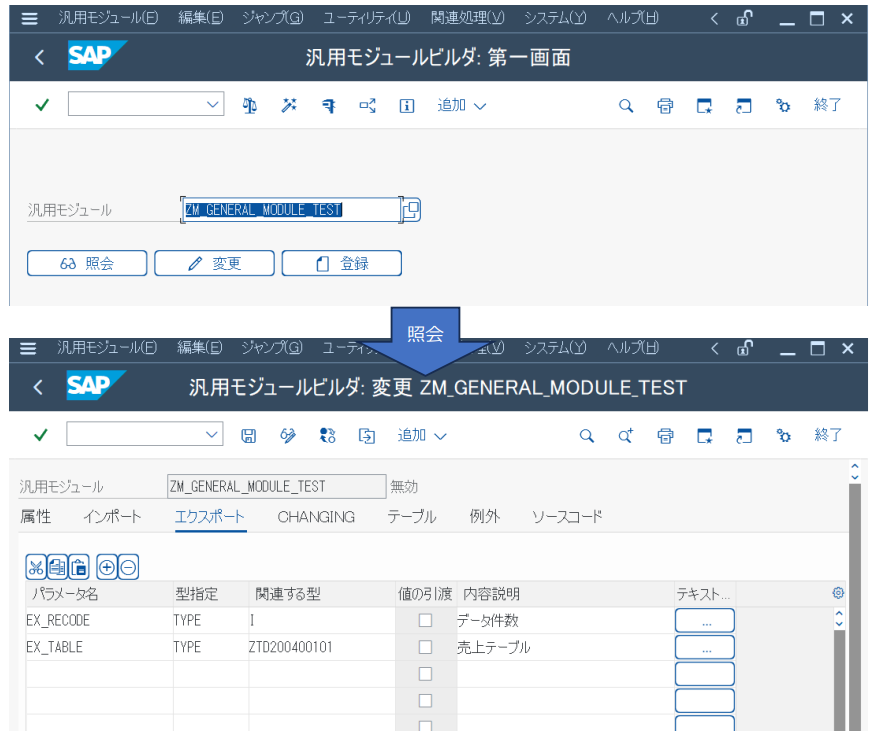The height and width of the screenshot is (735, 887).
Task: Open the ユーティリティ(U) menu in the top window
Action: [367, 18]
